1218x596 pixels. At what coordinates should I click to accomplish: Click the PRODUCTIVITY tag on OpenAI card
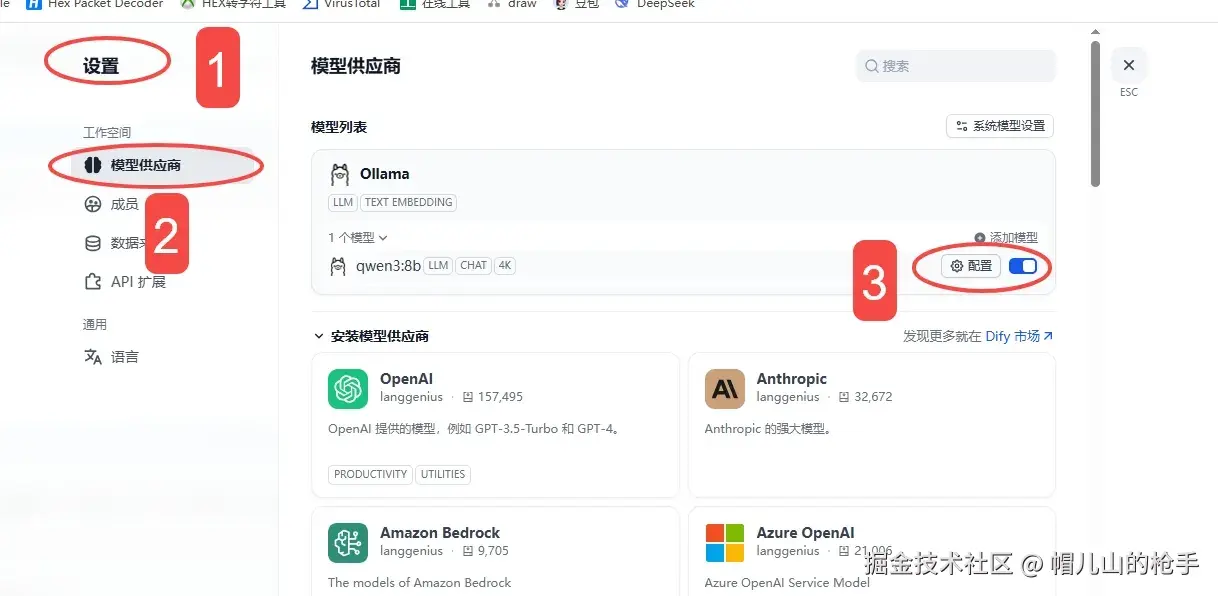[x=370, y=474]
